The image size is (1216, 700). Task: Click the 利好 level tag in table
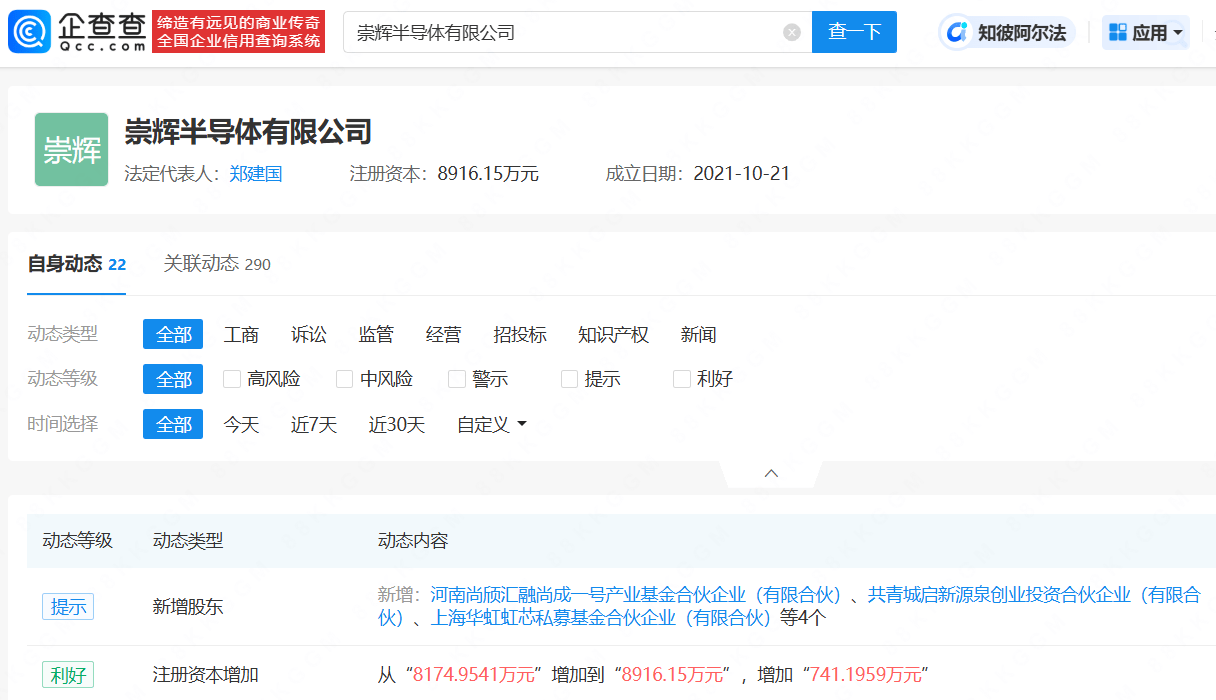click(x=68, y=675)
